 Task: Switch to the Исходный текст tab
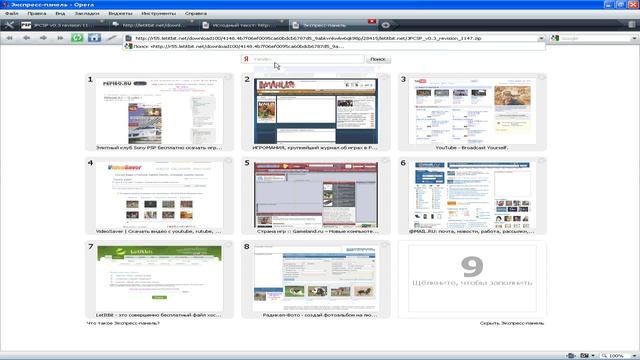click(x=243, y=25)
